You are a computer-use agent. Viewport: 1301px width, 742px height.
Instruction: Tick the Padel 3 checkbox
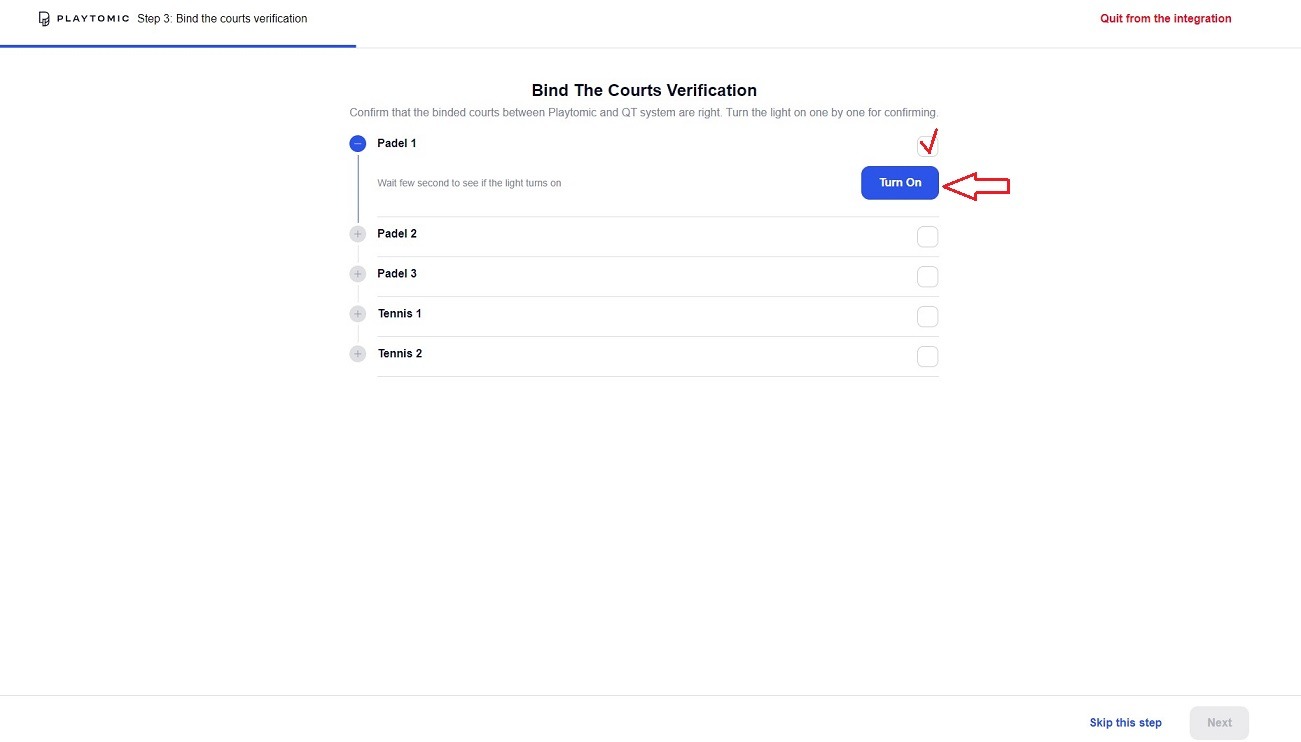(x=927, y=277)
